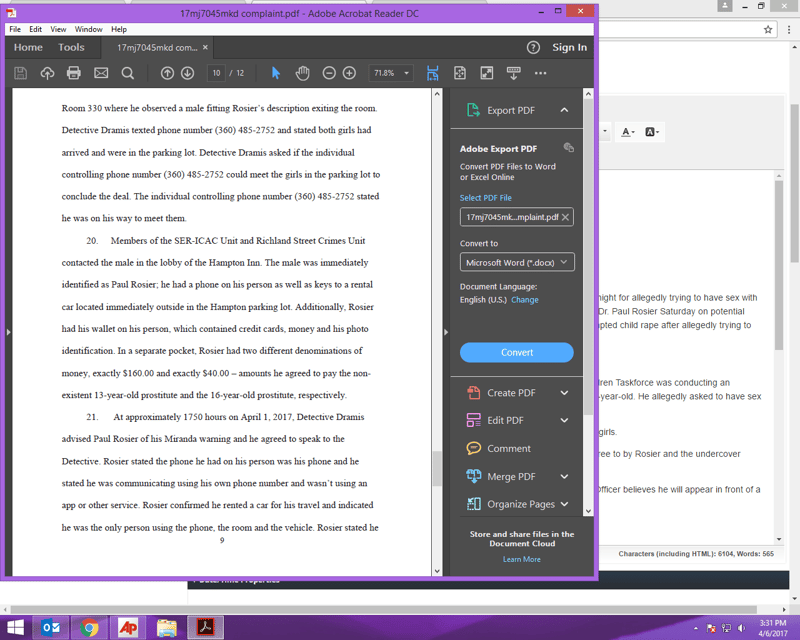Open the zoom level 71.8% dropdown

(x=390, y=73)
